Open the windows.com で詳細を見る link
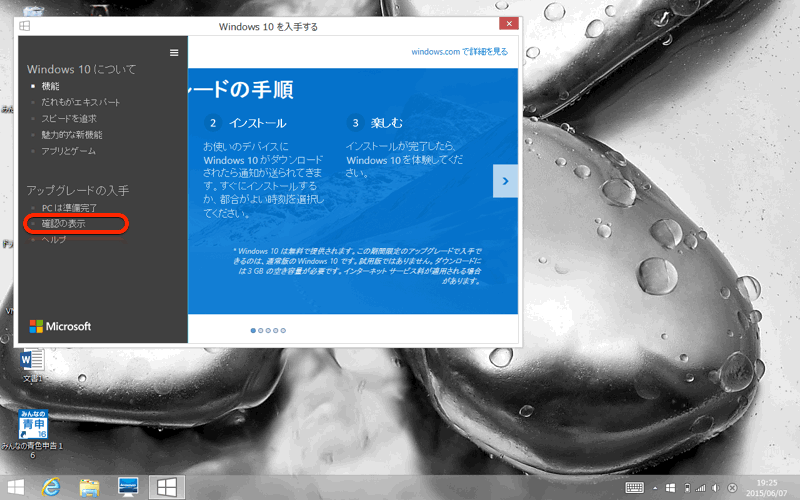The height and width of the screenshot is (500, 800). (459, 51)
